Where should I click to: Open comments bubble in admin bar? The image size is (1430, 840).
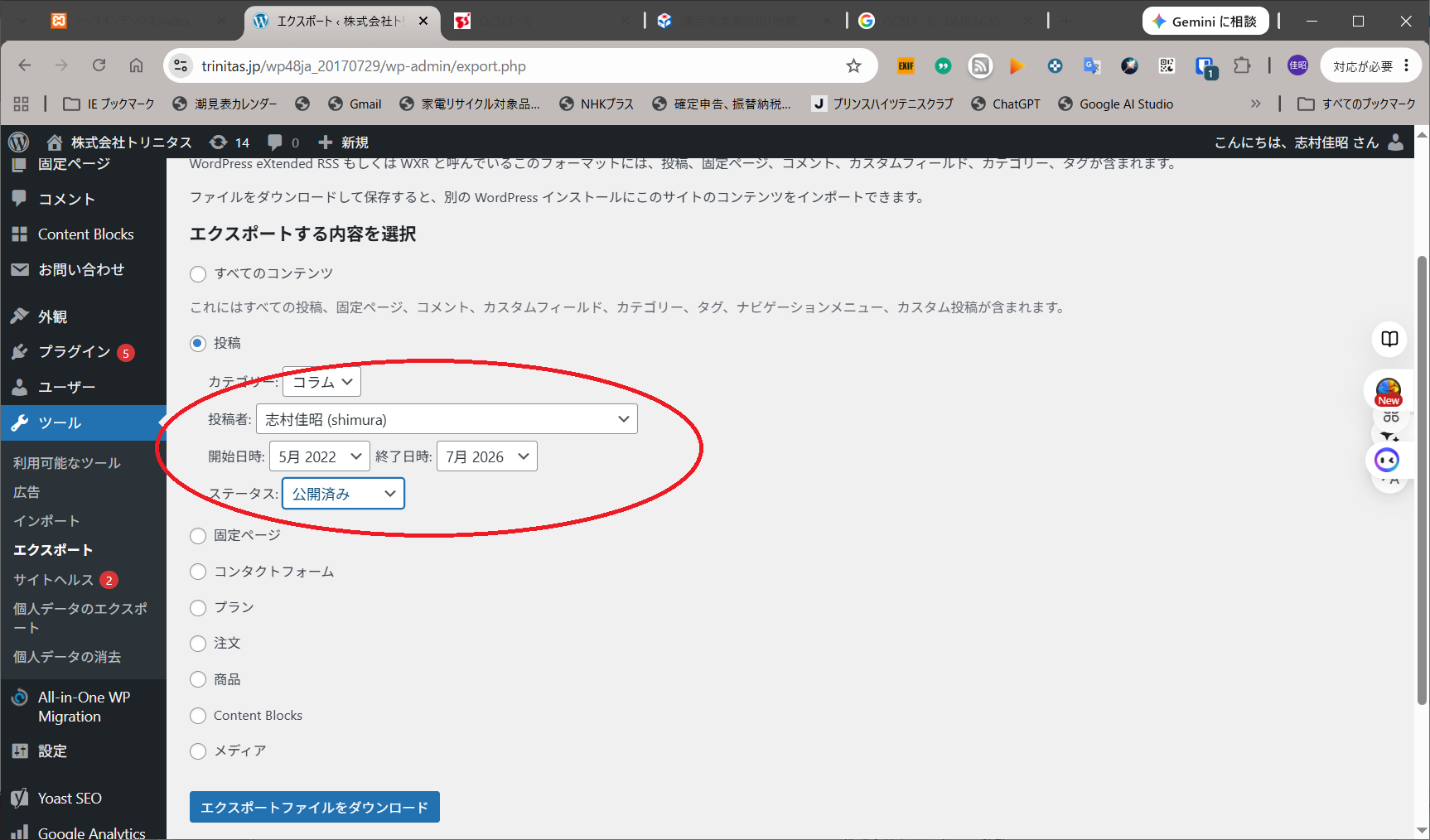(283, 142)
